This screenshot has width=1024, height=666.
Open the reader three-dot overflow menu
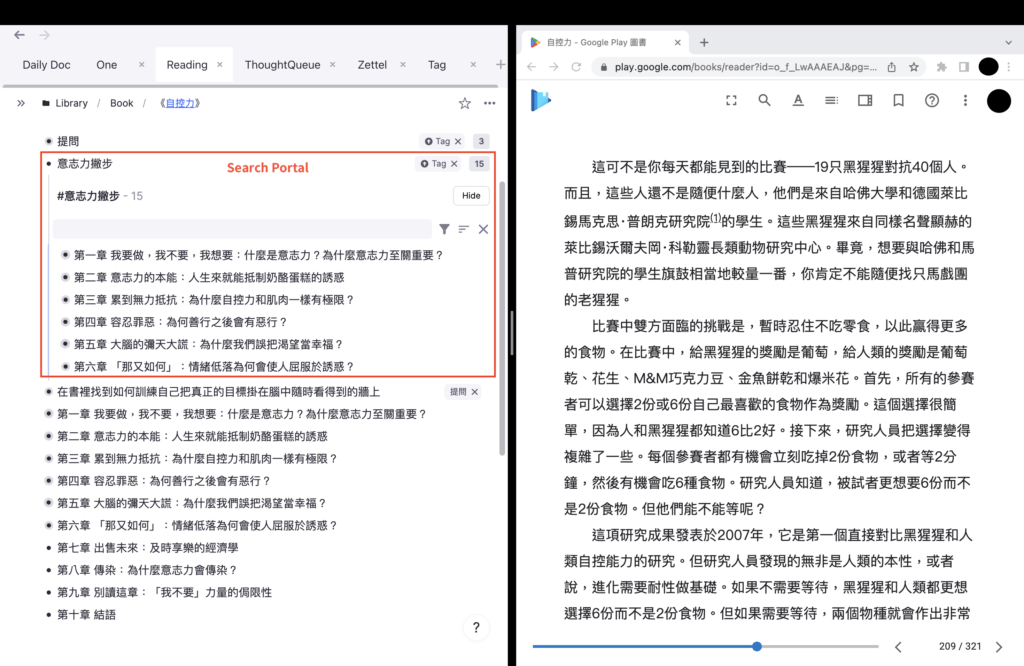pos(963,100)
